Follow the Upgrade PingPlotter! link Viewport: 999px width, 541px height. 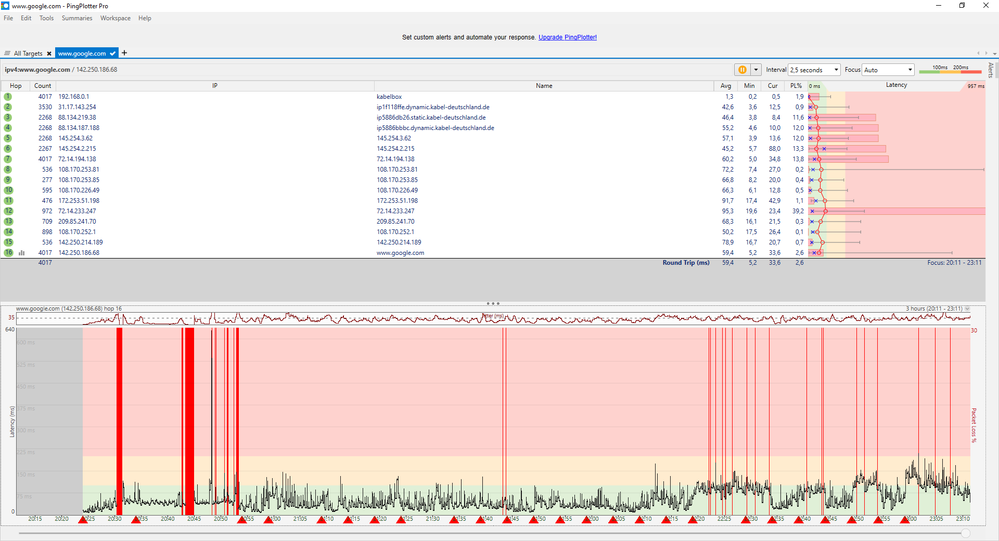point(568,38)
